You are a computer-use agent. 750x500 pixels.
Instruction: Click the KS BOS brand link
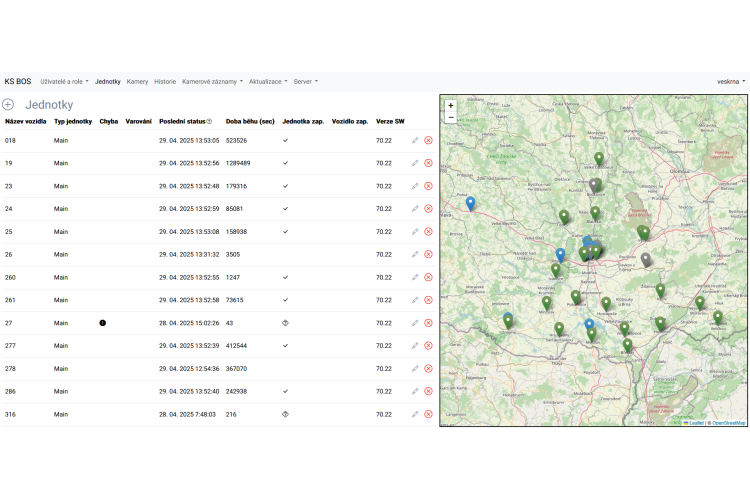click(18, 81)
